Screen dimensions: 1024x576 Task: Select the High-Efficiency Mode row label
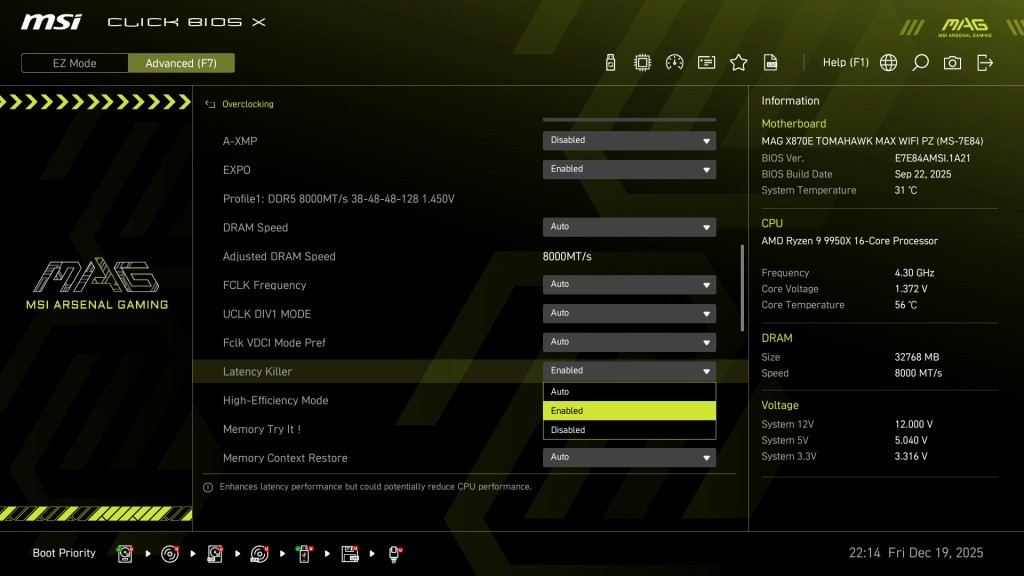pyautogui.click(x=275, y=400)
